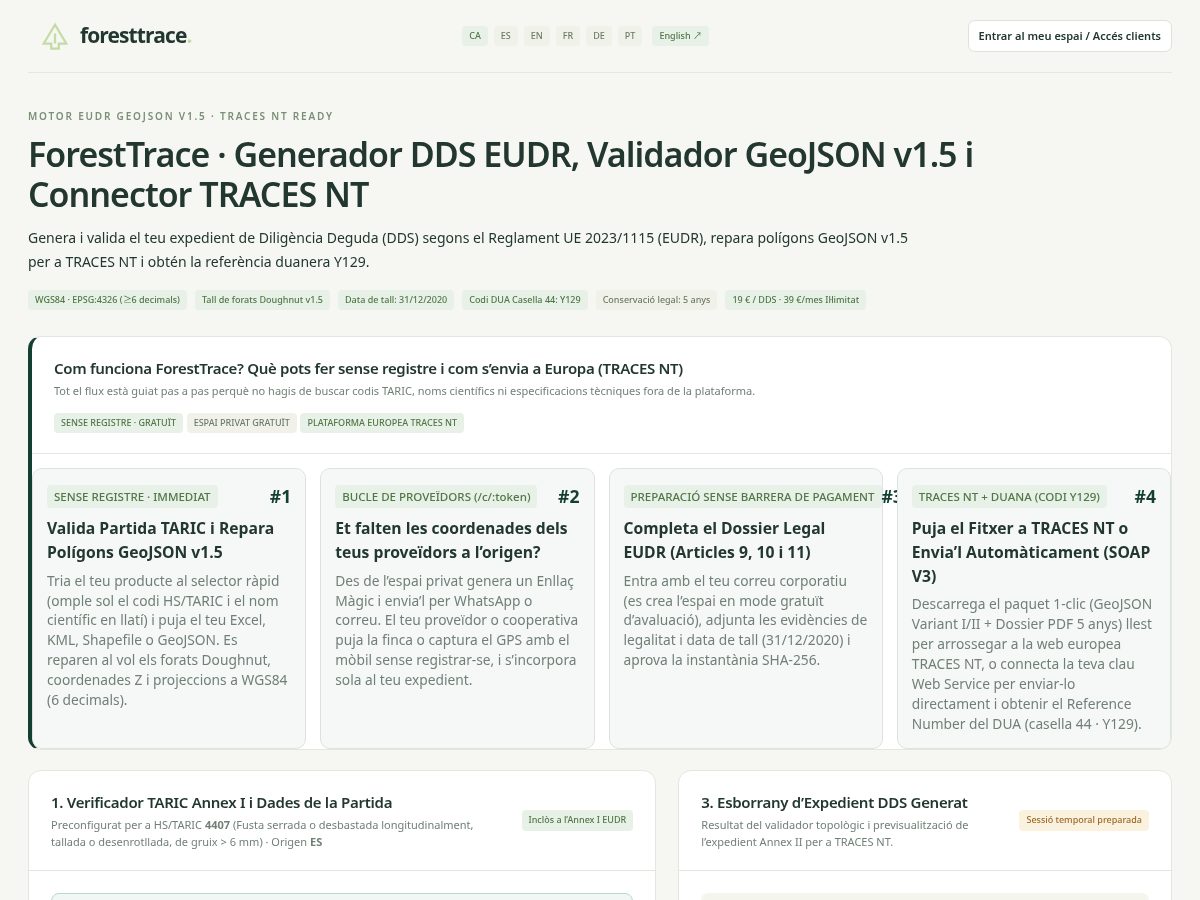Click the #1 step number

pyautogui.click(x=280, y=497)
